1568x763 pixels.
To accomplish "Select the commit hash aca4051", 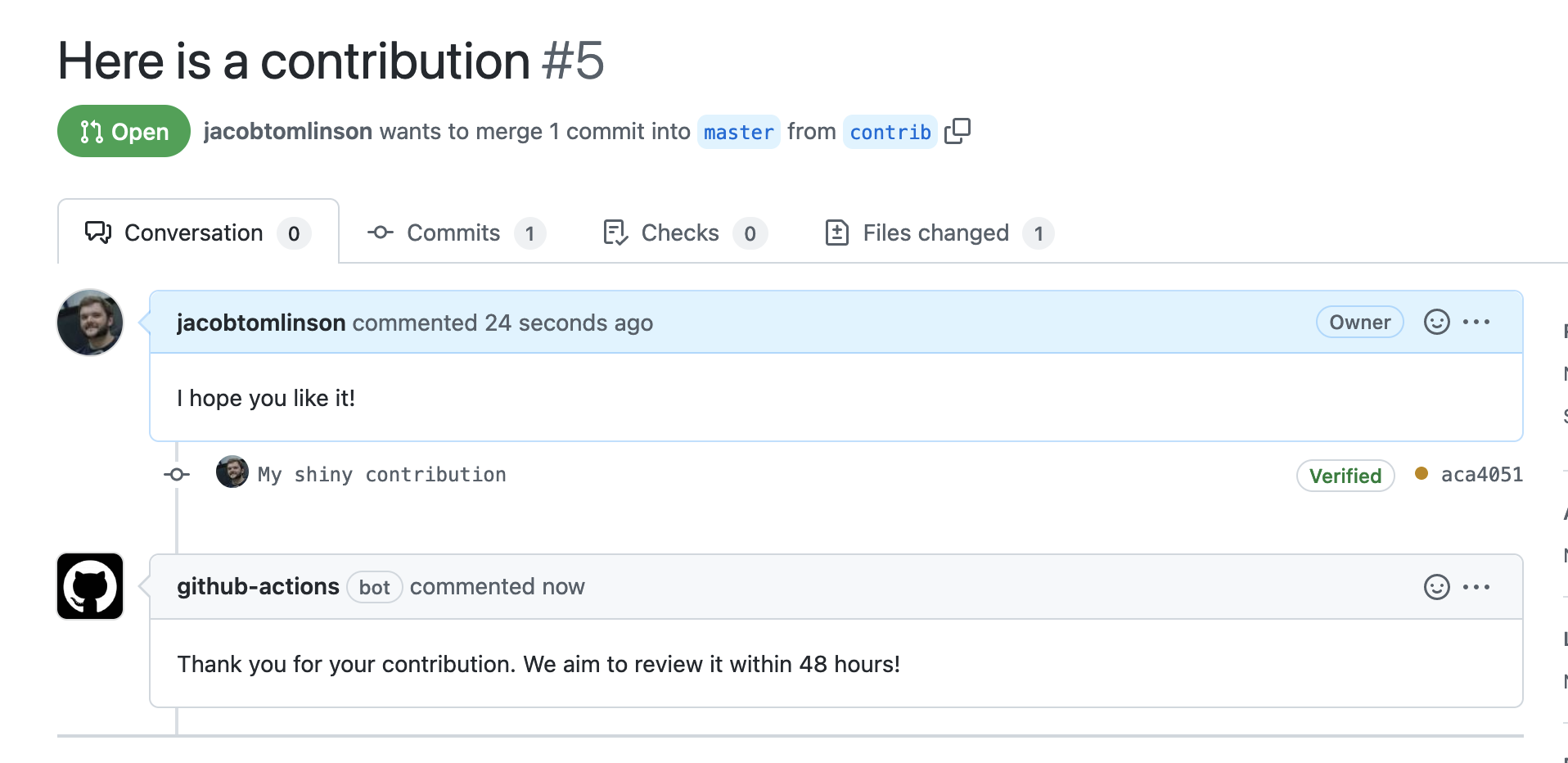I will (x=1483, y=474).
